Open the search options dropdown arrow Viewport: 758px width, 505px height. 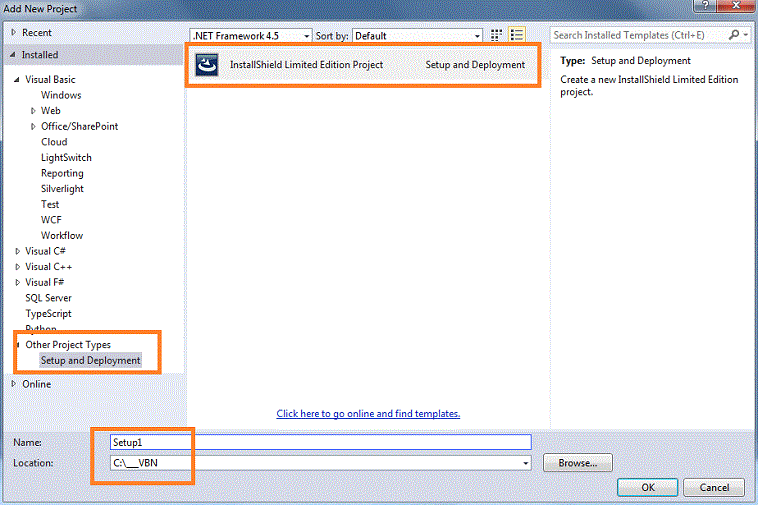pyautogui.click(x=746, y=35)
